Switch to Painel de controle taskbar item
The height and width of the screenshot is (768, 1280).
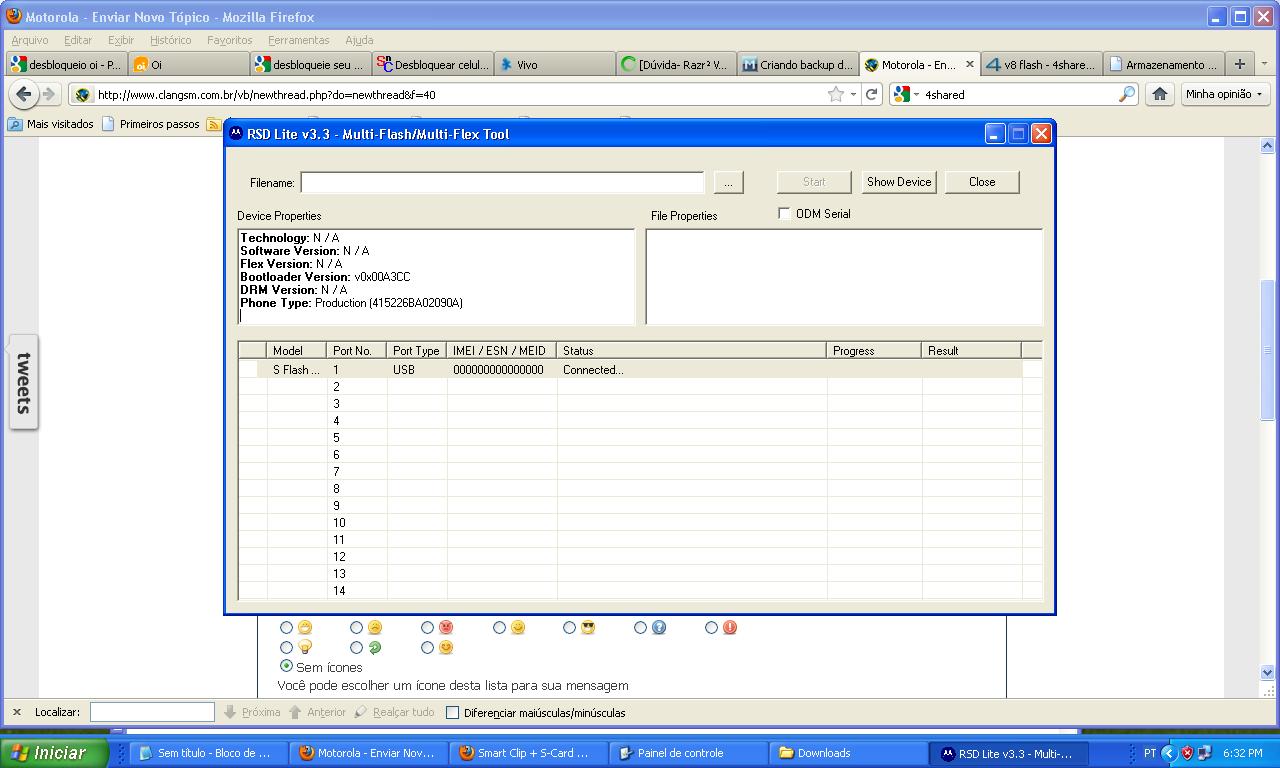688,753
